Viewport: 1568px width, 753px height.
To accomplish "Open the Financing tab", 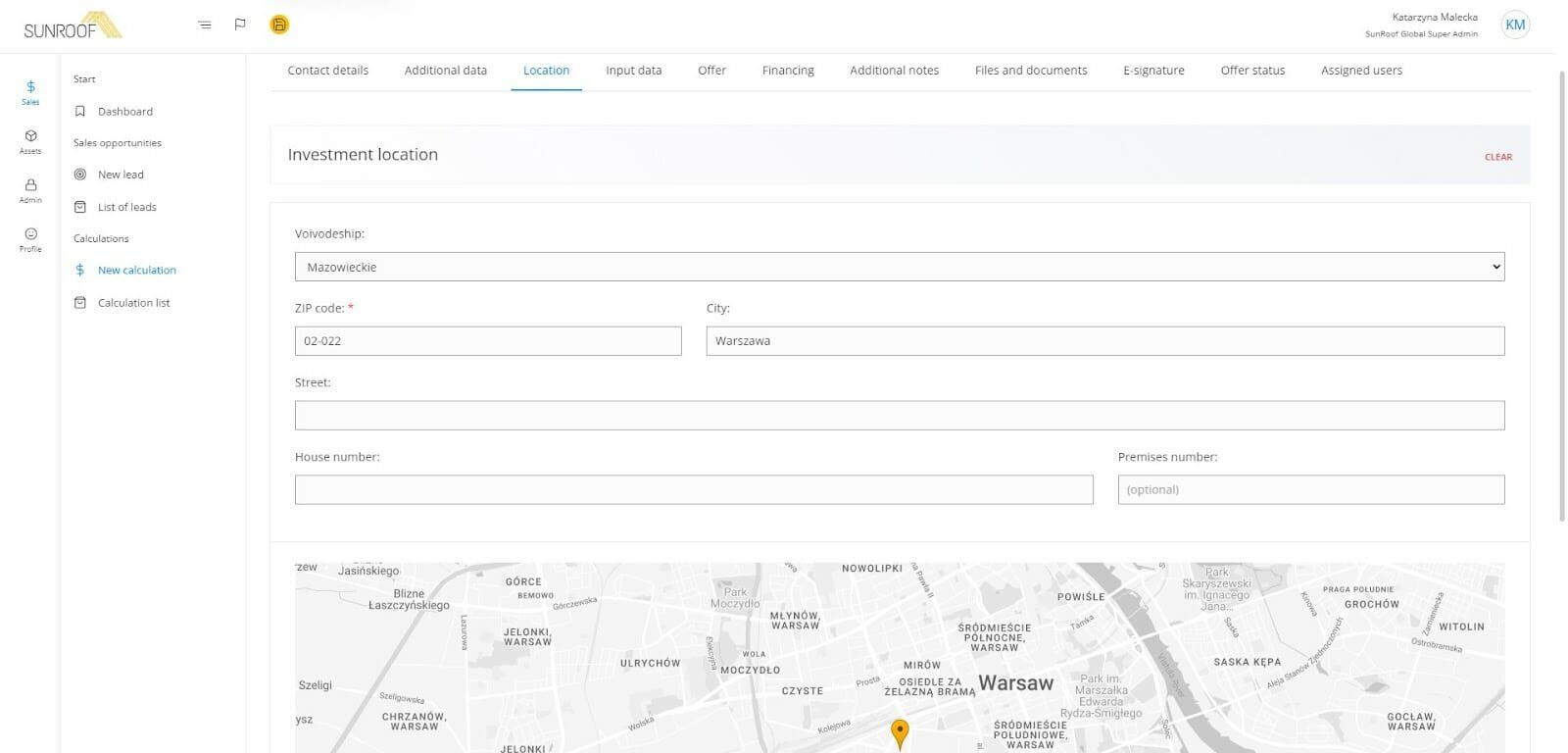I will point(788,71).
